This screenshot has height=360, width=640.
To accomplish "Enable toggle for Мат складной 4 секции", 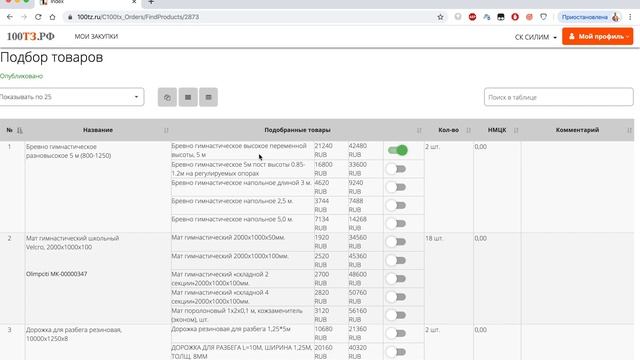I will click(x=396, y=297).
